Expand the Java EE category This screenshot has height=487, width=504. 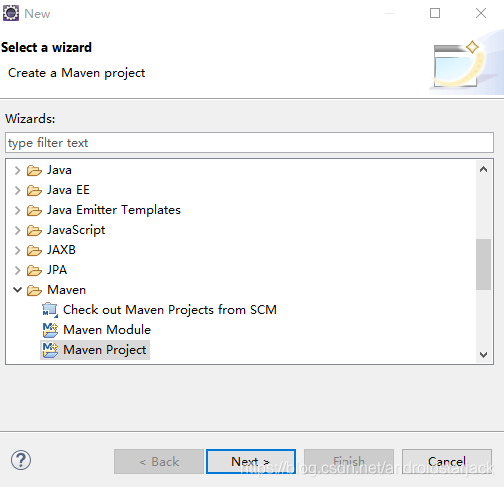tap(17, 190)
